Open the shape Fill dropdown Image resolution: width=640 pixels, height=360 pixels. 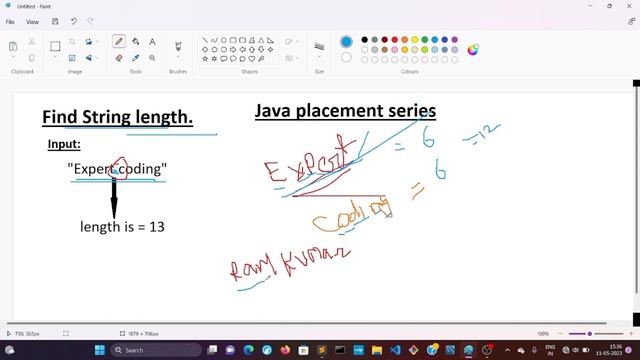291,58
